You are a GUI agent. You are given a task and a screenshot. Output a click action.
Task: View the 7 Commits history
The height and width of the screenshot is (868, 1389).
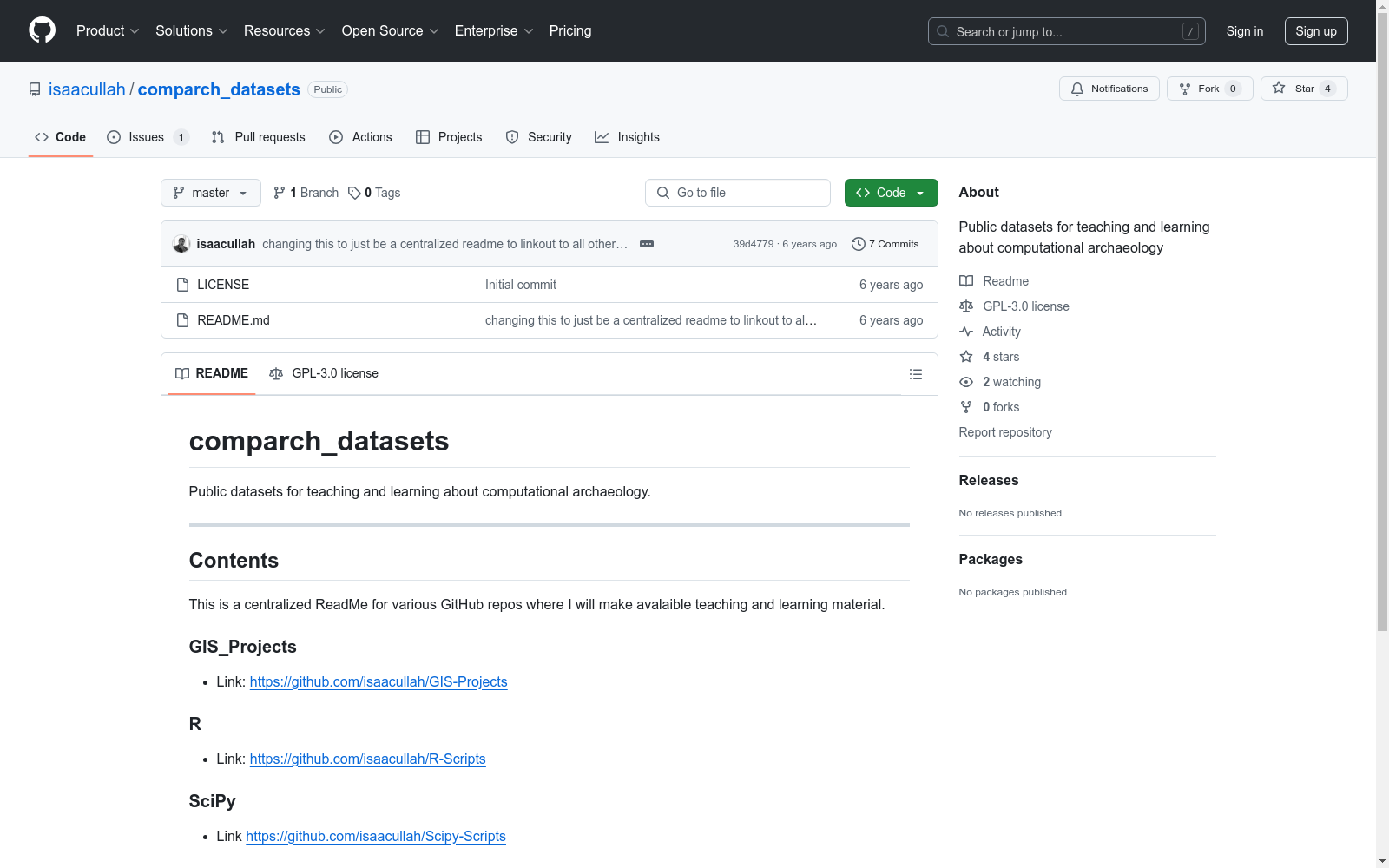[x=885, y=244]
